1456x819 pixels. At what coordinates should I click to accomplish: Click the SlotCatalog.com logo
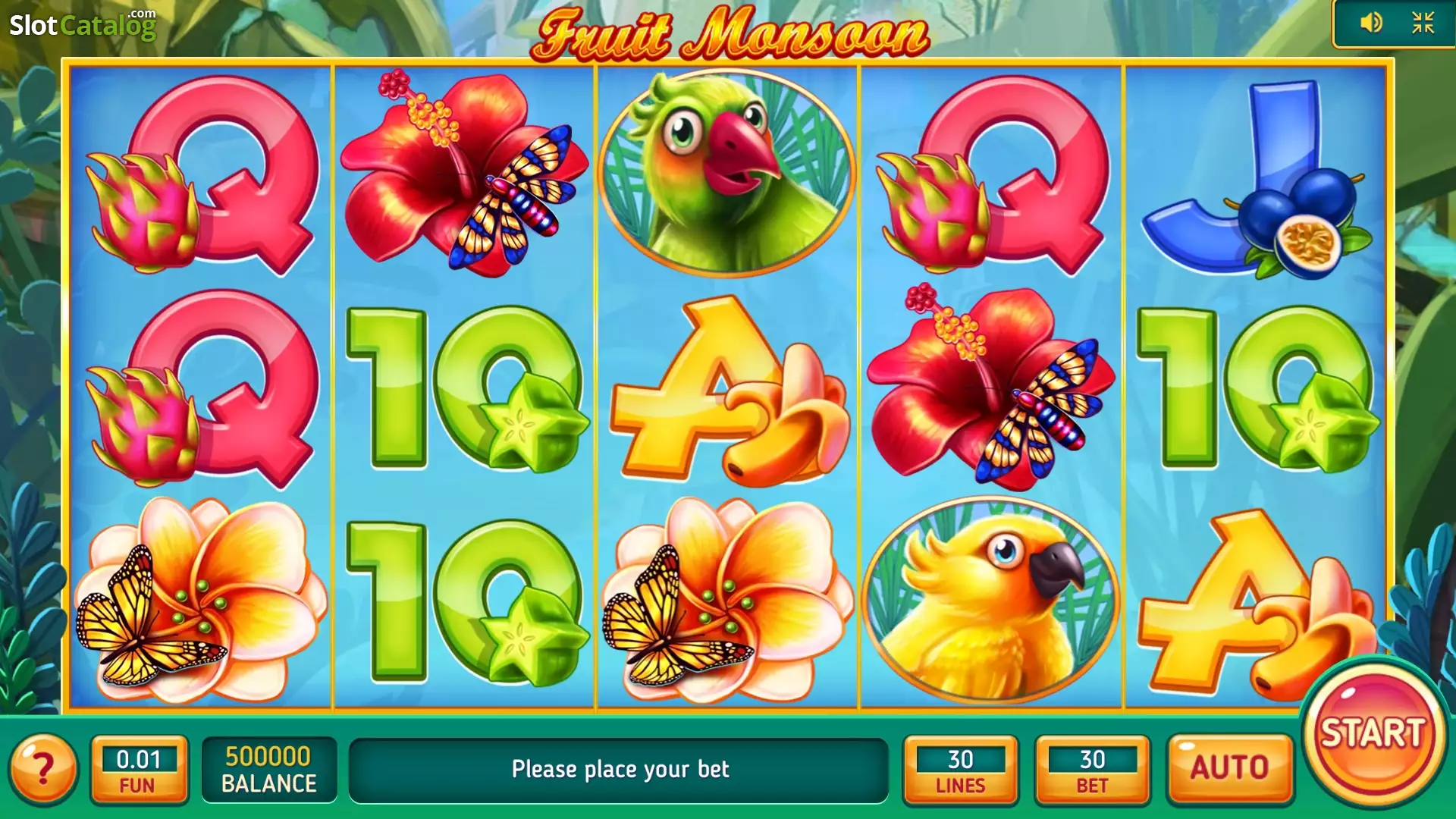tap(83, 24)
